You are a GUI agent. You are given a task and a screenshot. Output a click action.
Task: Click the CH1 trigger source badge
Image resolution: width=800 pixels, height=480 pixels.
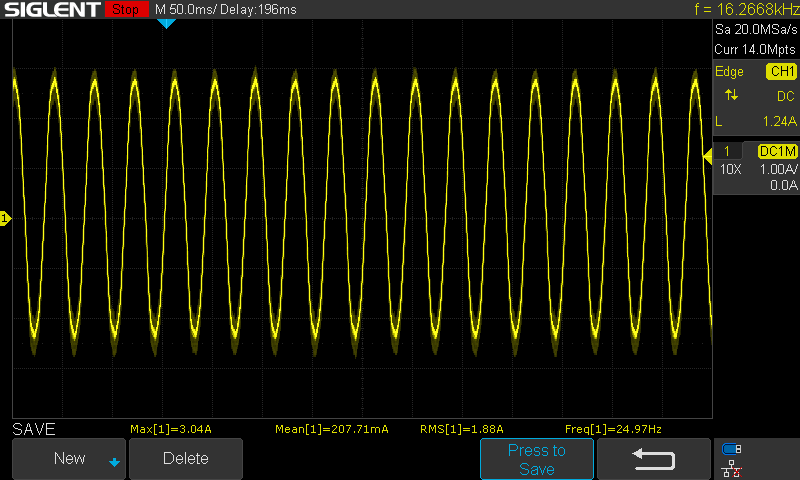point(782,71)
